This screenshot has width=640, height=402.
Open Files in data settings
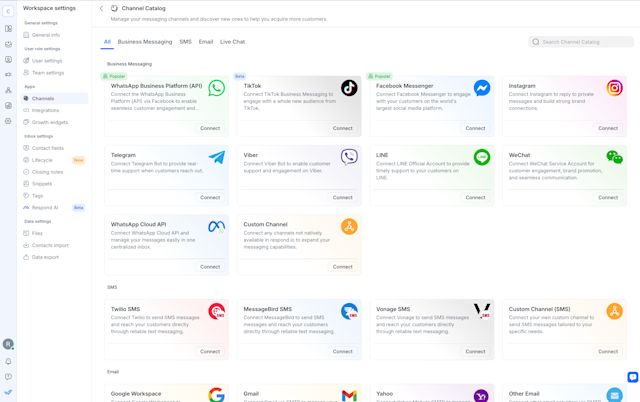tap(54, 233)
